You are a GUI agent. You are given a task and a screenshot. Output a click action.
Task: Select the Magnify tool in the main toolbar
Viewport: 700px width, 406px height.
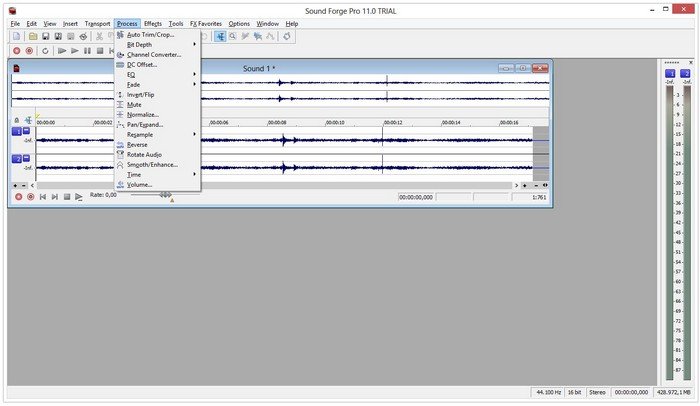coord(233,37)
